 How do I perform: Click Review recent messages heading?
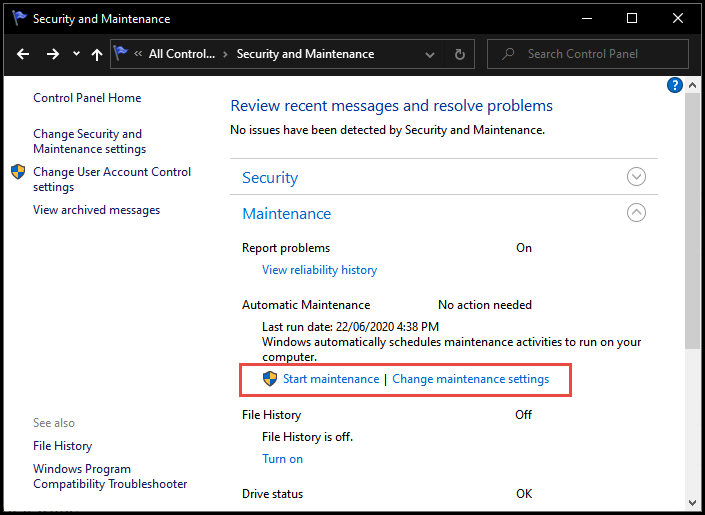(392, 106)
